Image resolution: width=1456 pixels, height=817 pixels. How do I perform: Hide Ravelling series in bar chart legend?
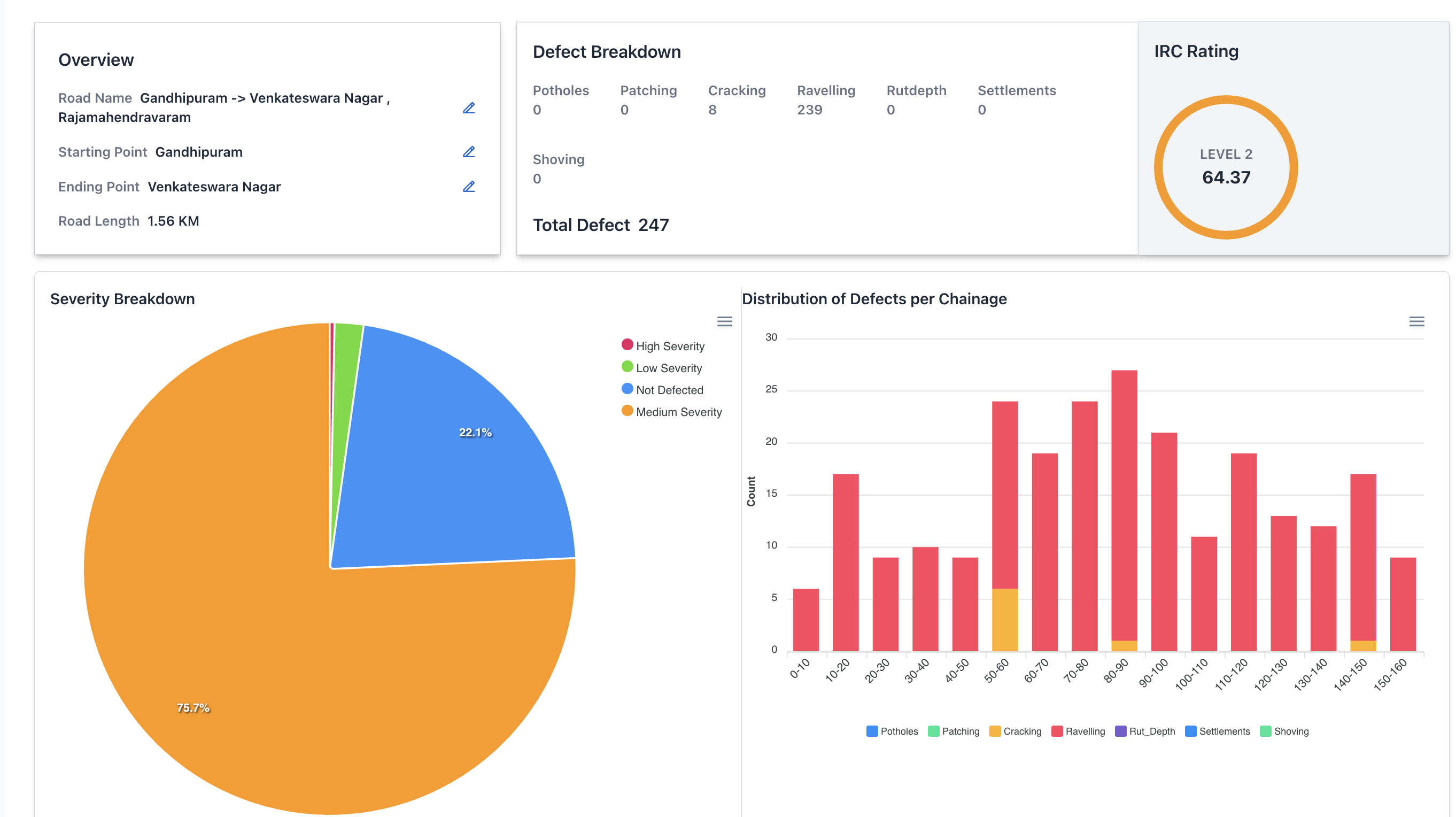tap(1084, 731)
